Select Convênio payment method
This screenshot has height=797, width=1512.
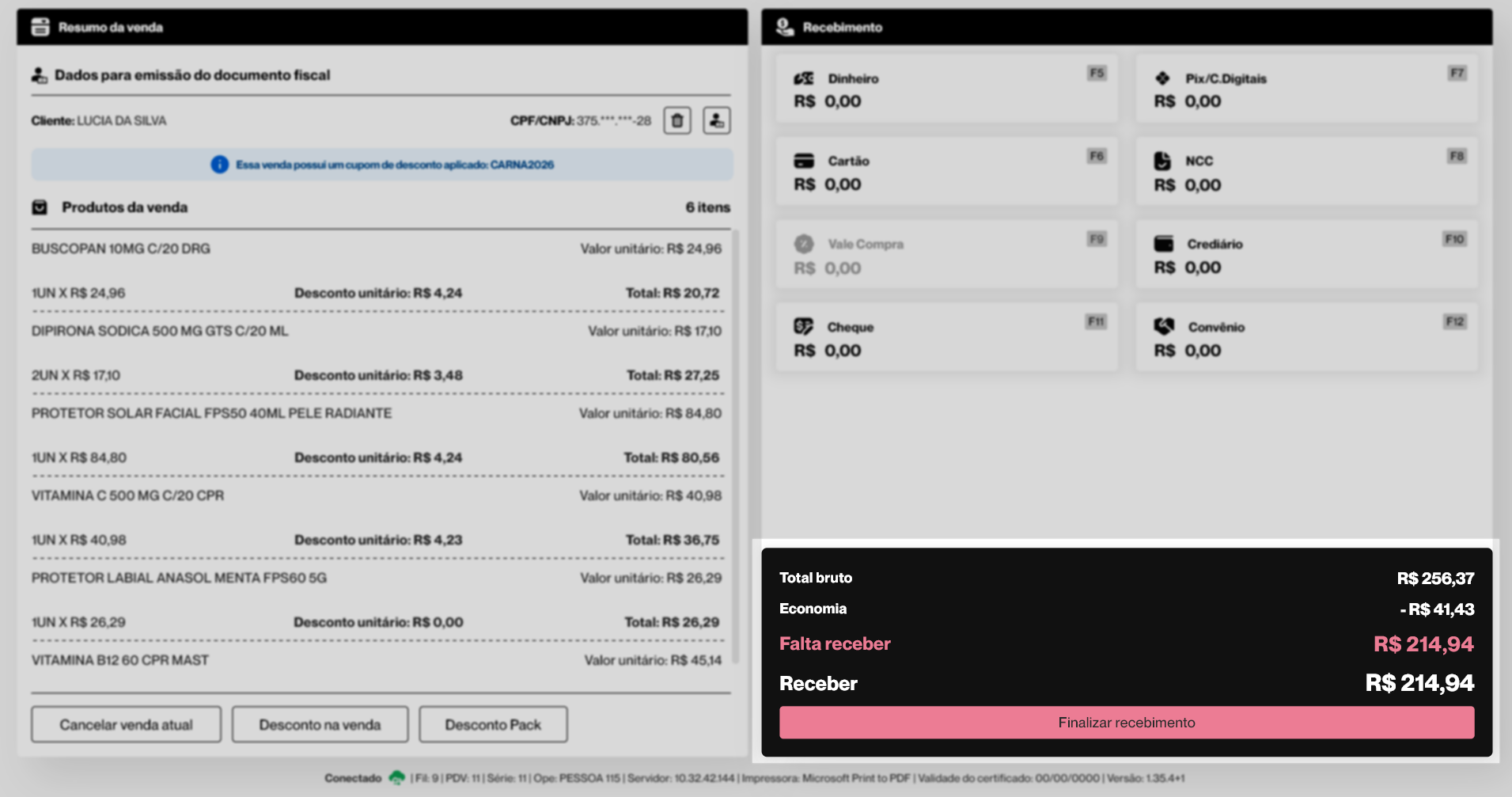pos(1306,338)
